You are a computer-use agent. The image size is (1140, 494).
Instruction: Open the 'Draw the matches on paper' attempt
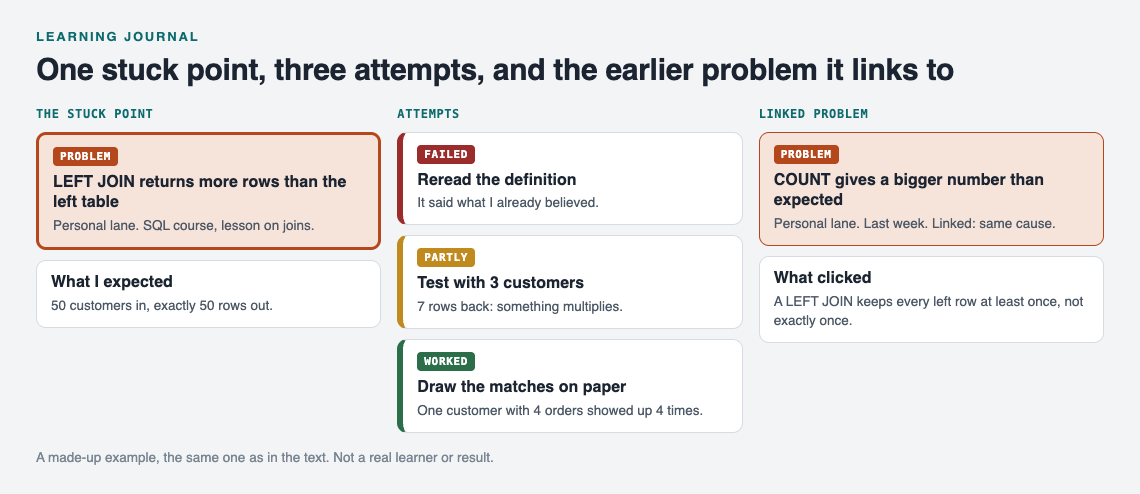coord(570,386)
